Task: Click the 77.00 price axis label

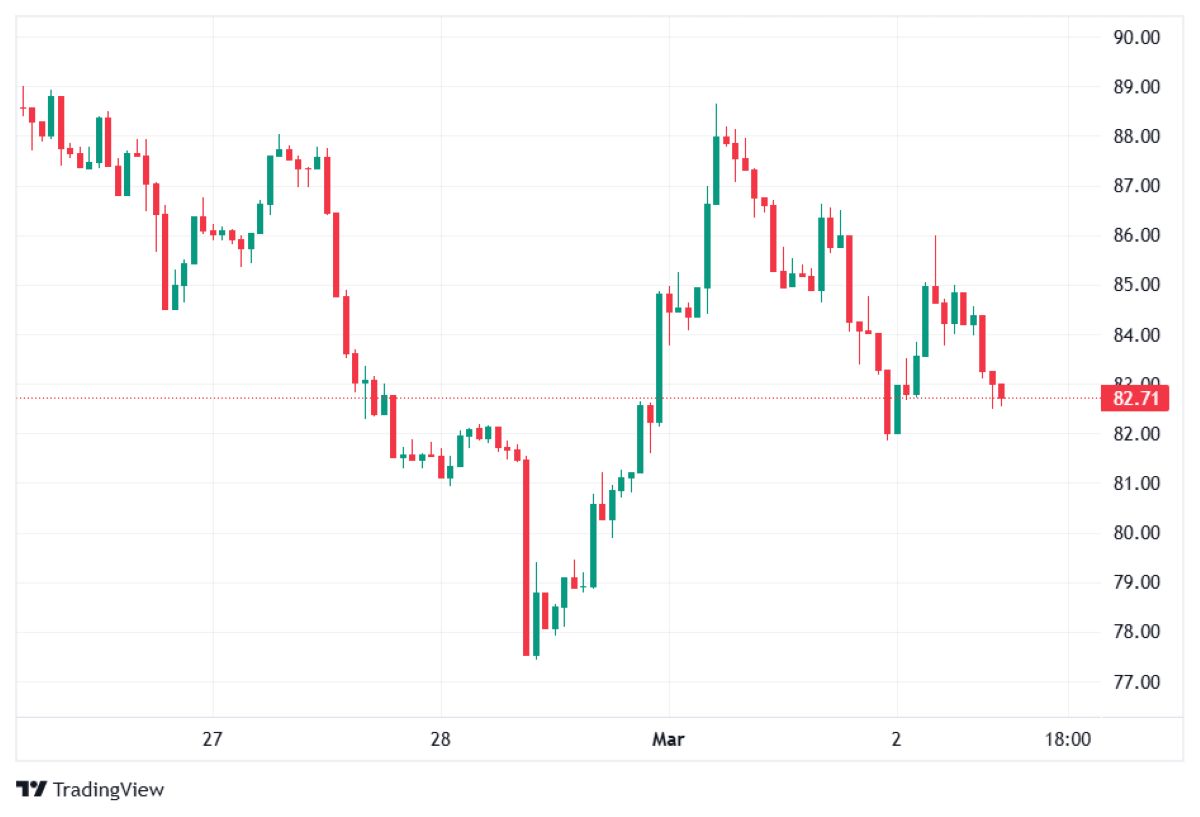Action: (1136, 682)
